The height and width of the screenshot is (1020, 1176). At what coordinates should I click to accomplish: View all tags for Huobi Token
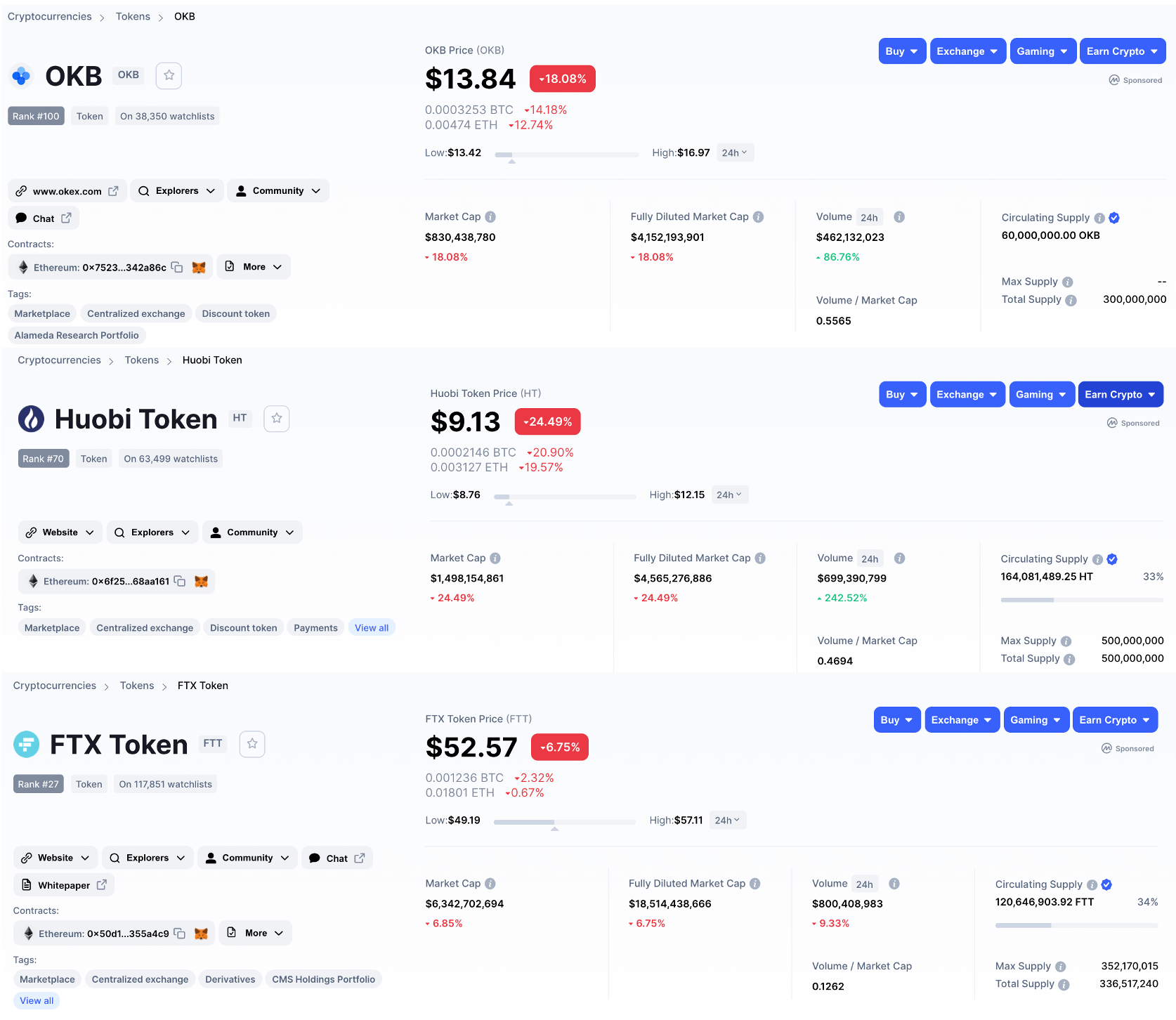coord(372,627)
